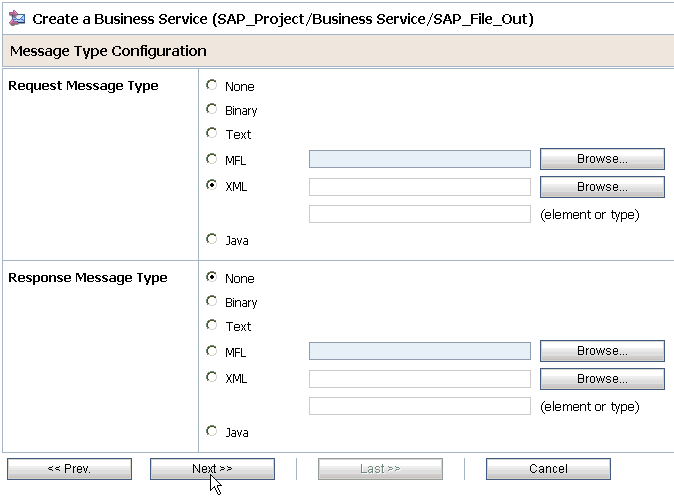The height and width of the screenshot is (496, 674).
Task: Click the Create a Business Service title text
Action: [283, 19]
